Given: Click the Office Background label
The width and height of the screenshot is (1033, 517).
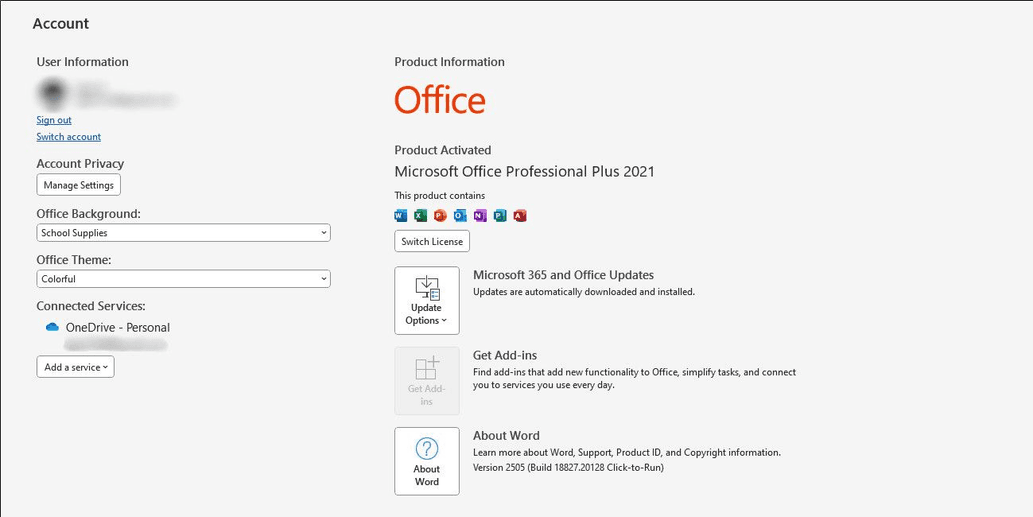Looking at the screenshot, I should coord(88,214).
